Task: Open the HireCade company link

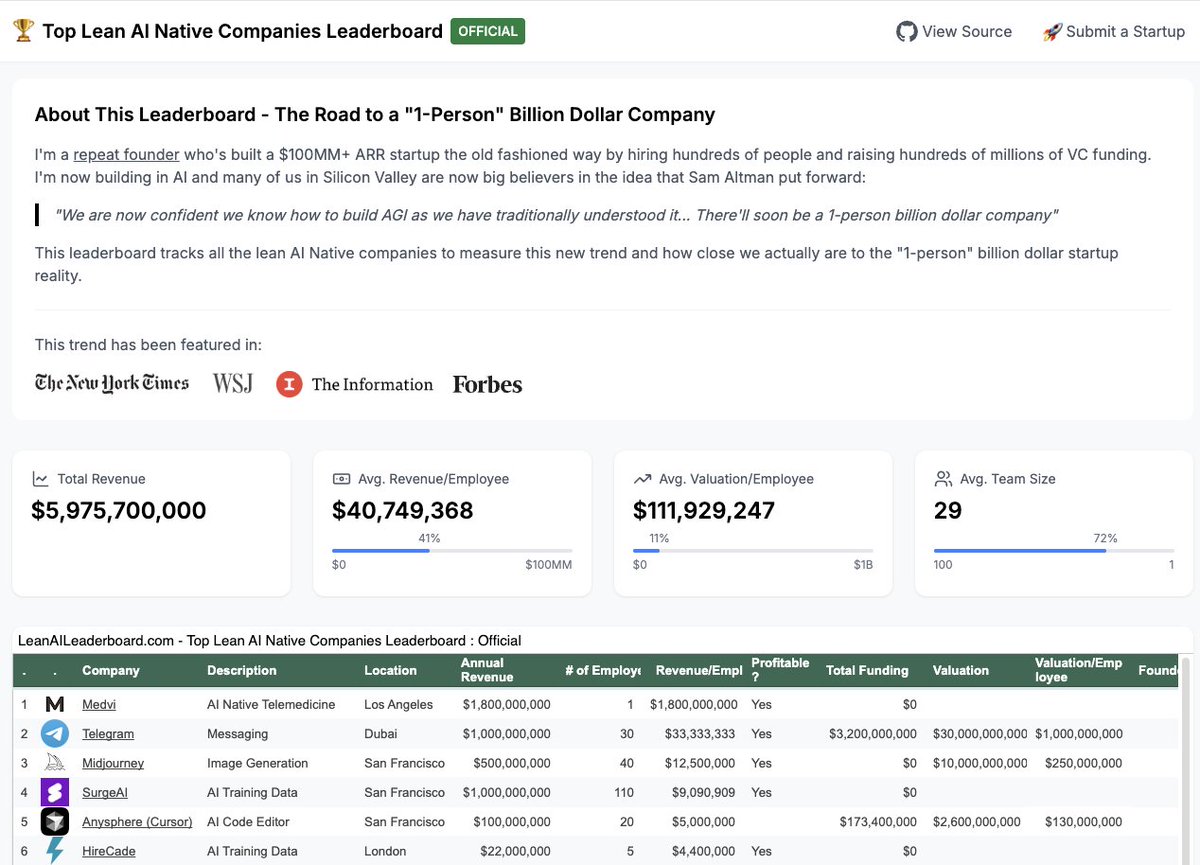Action: point(108,851)
